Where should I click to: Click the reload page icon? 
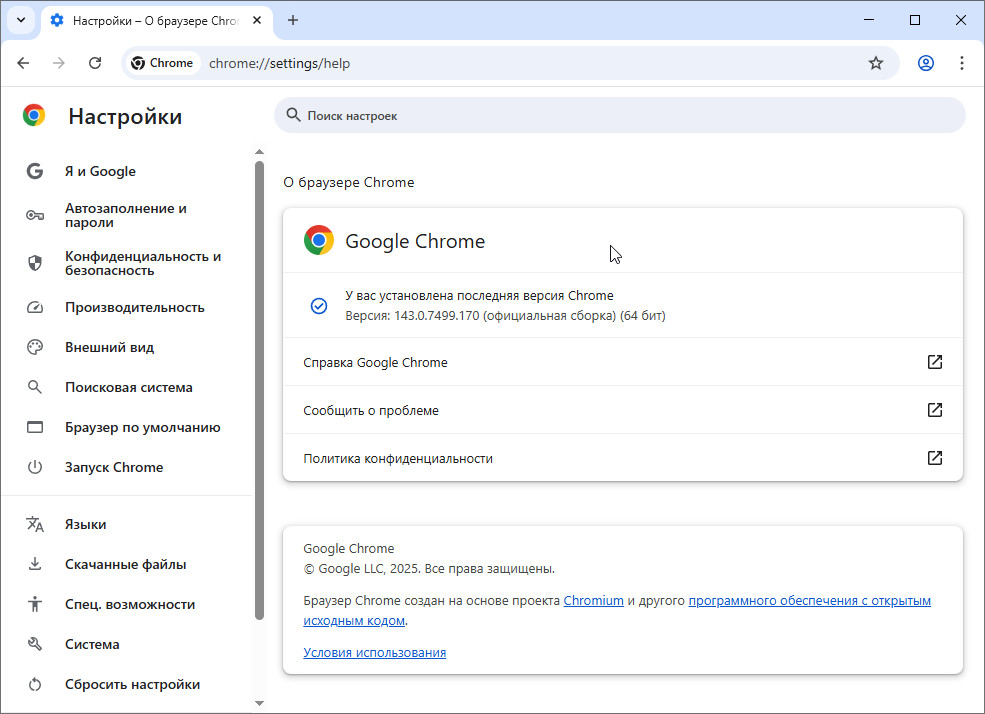tap(95, 63)
